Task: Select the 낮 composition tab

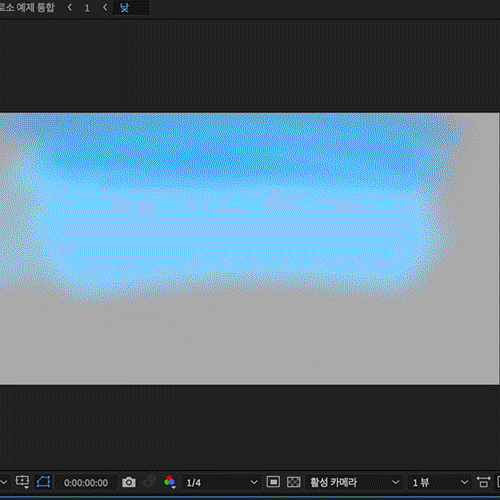Action: pyautogui.click(x=124, y=8)
